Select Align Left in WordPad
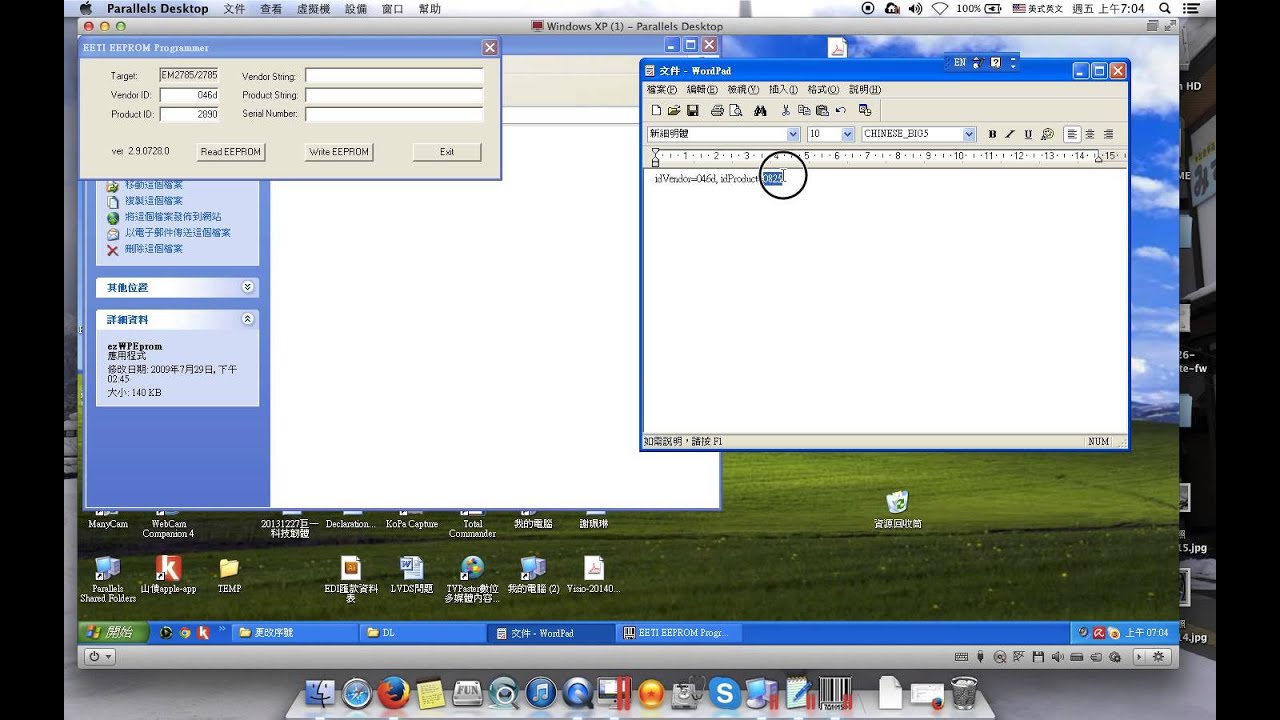 [x=1072, y=134]
